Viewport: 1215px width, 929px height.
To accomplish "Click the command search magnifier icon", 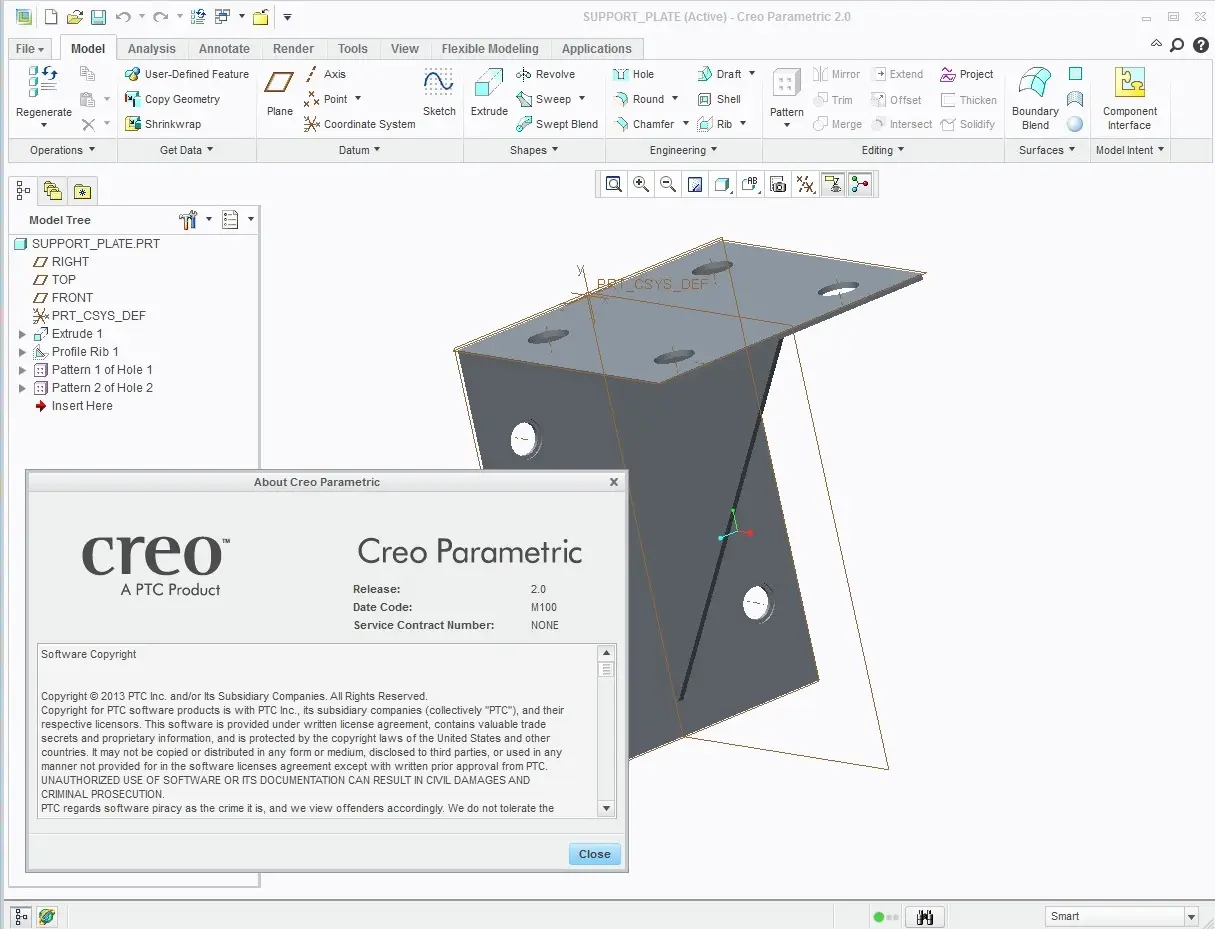I will click(1177, 45).
